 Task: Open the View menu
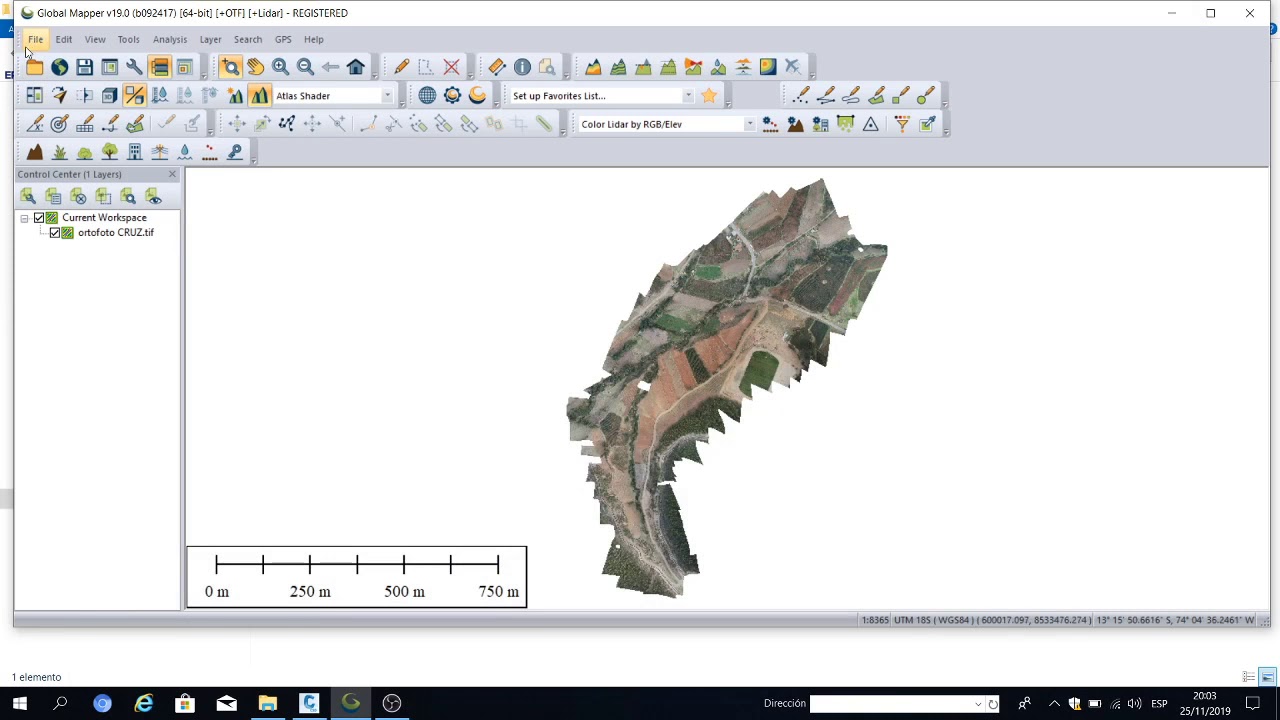click(x=95, y=40)
